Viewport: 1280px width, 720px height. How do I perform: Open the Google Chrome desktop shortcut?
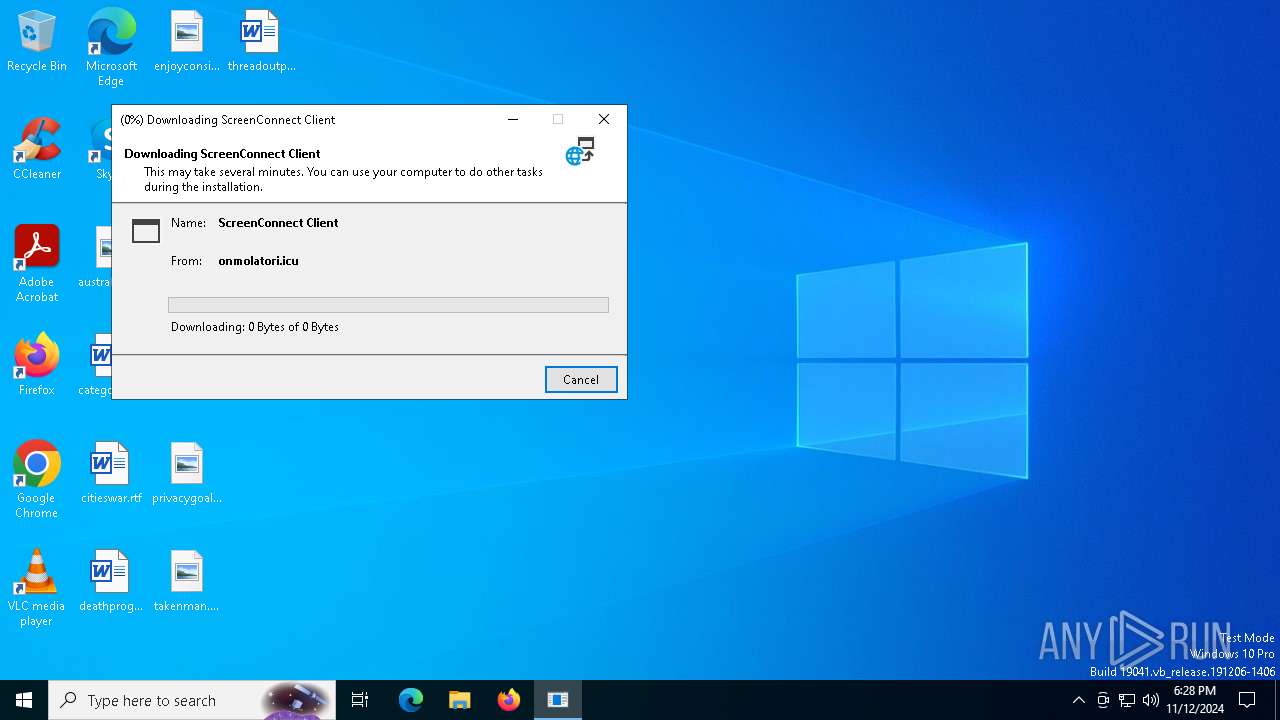tap(37, 480)
